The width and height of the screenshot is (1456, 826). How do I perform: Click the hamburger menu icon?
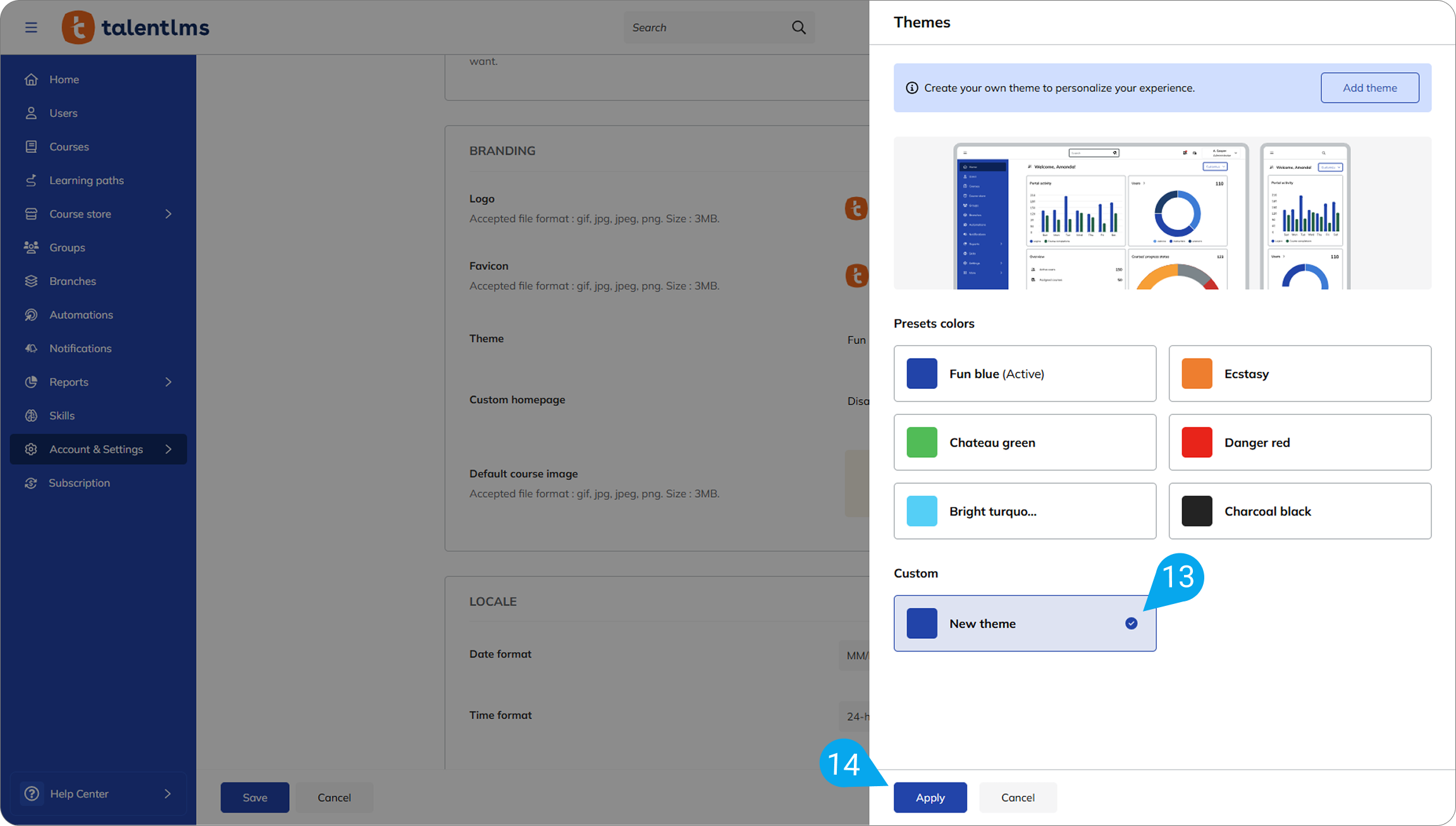click(x=31, y=27)
